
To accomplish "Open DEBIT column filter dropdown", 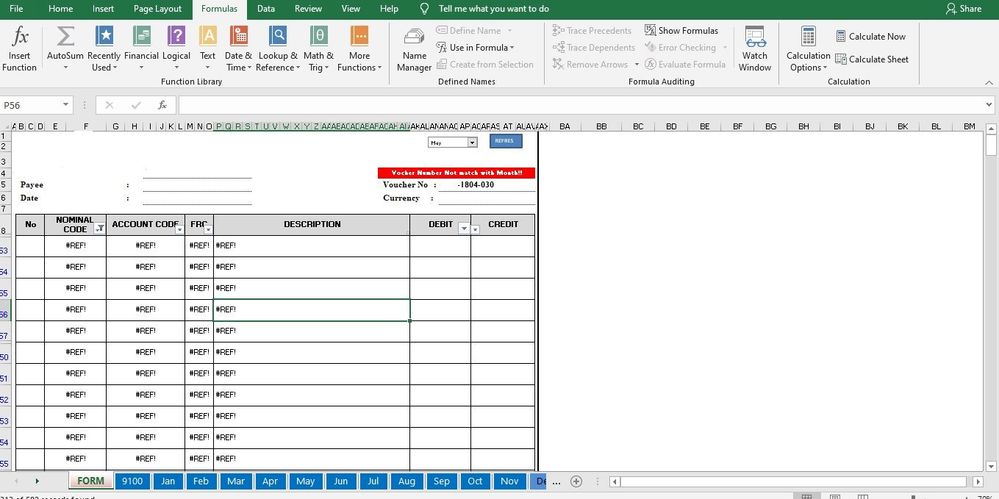I will [464, 229].
